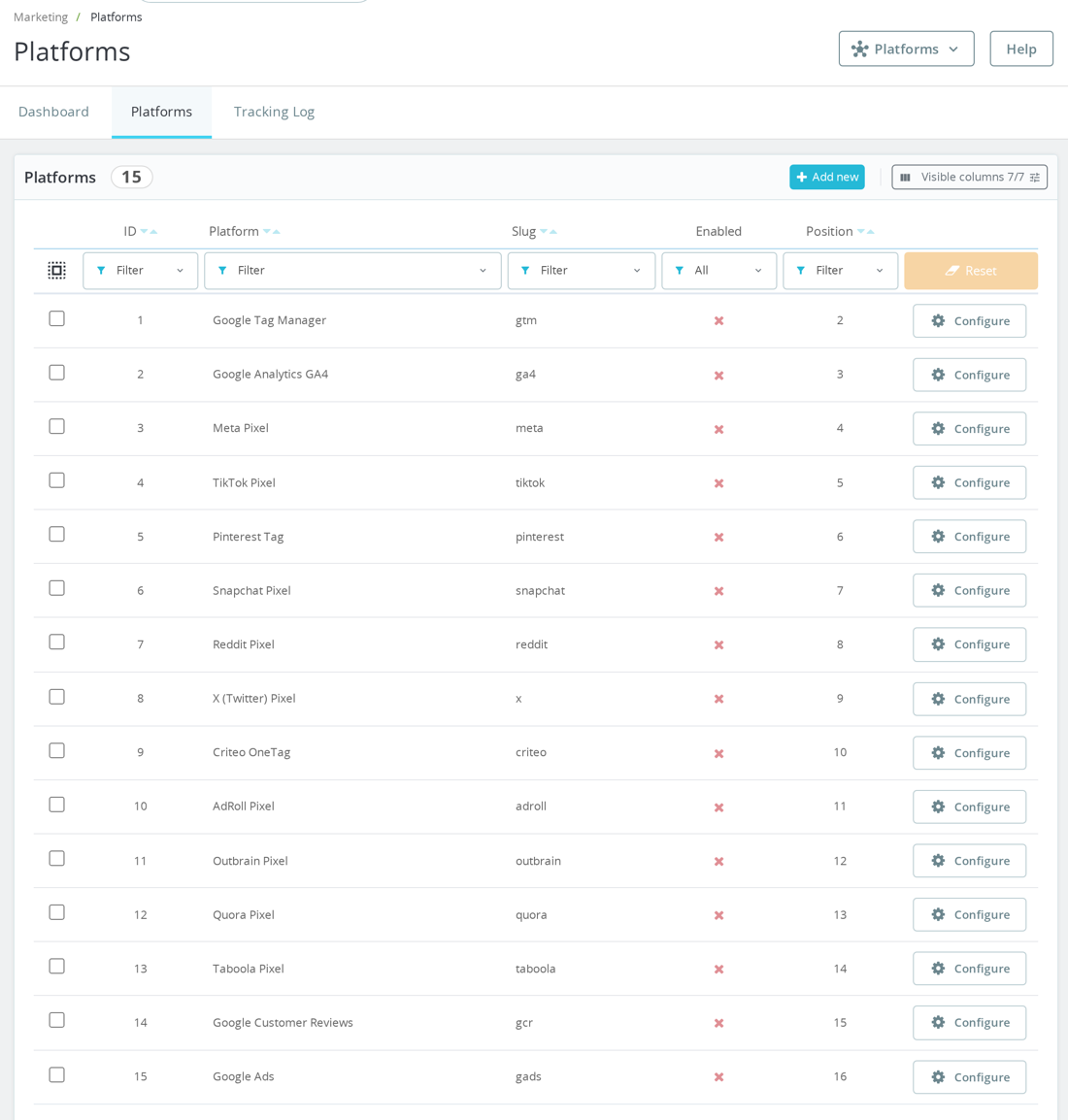
Task: Configure Snapchat Pixel platform
Action: tap(969, 591)
